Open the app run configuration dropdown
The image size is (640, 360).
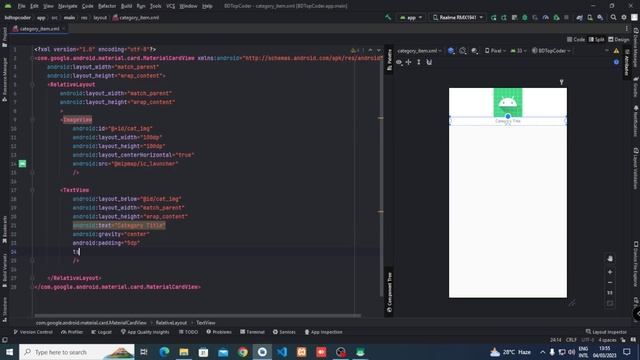tap(411, 18)
